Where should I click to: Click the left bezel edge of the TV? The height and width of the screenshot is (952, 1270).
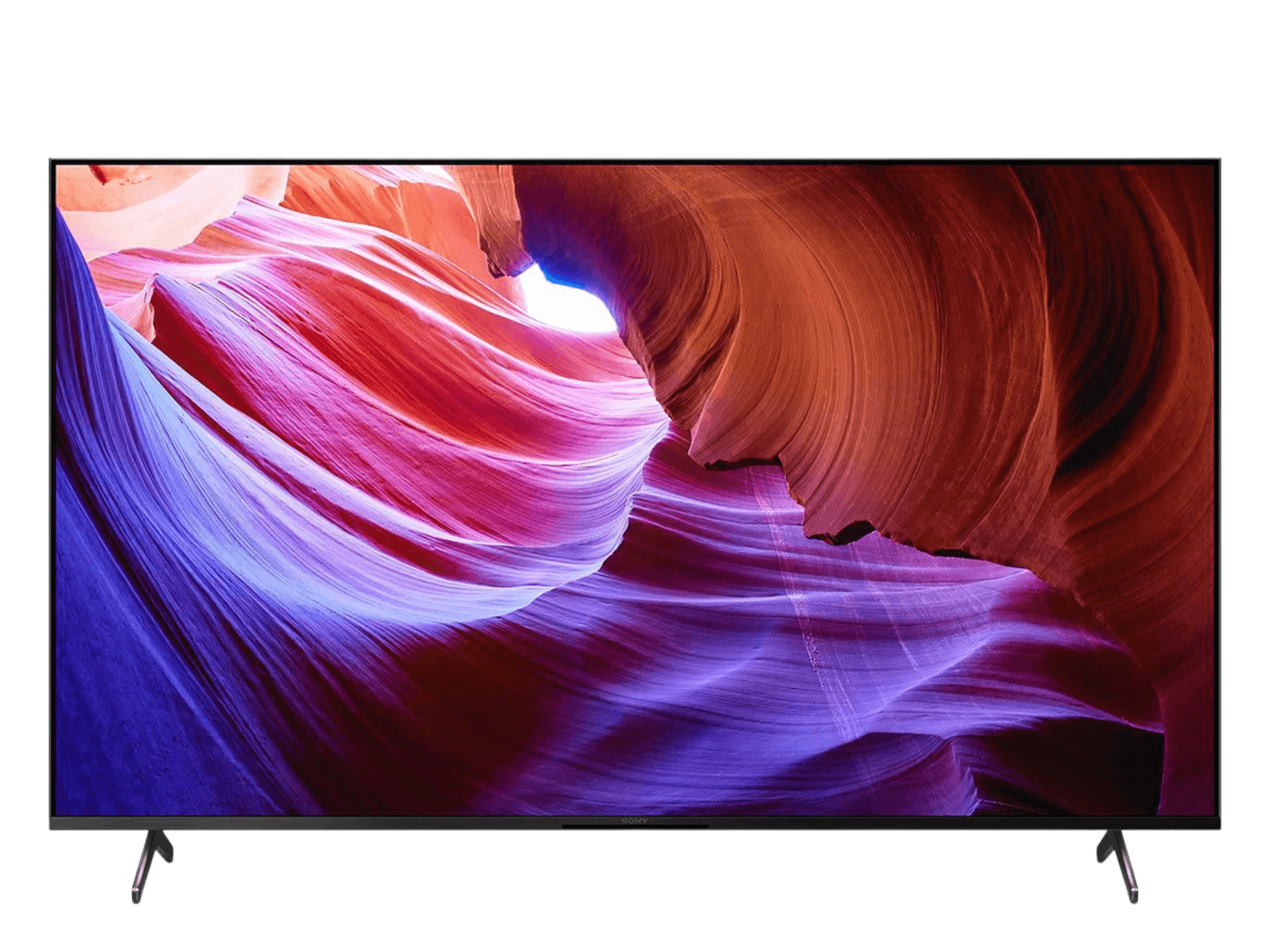pyautogui.click(x=52, y=491)
